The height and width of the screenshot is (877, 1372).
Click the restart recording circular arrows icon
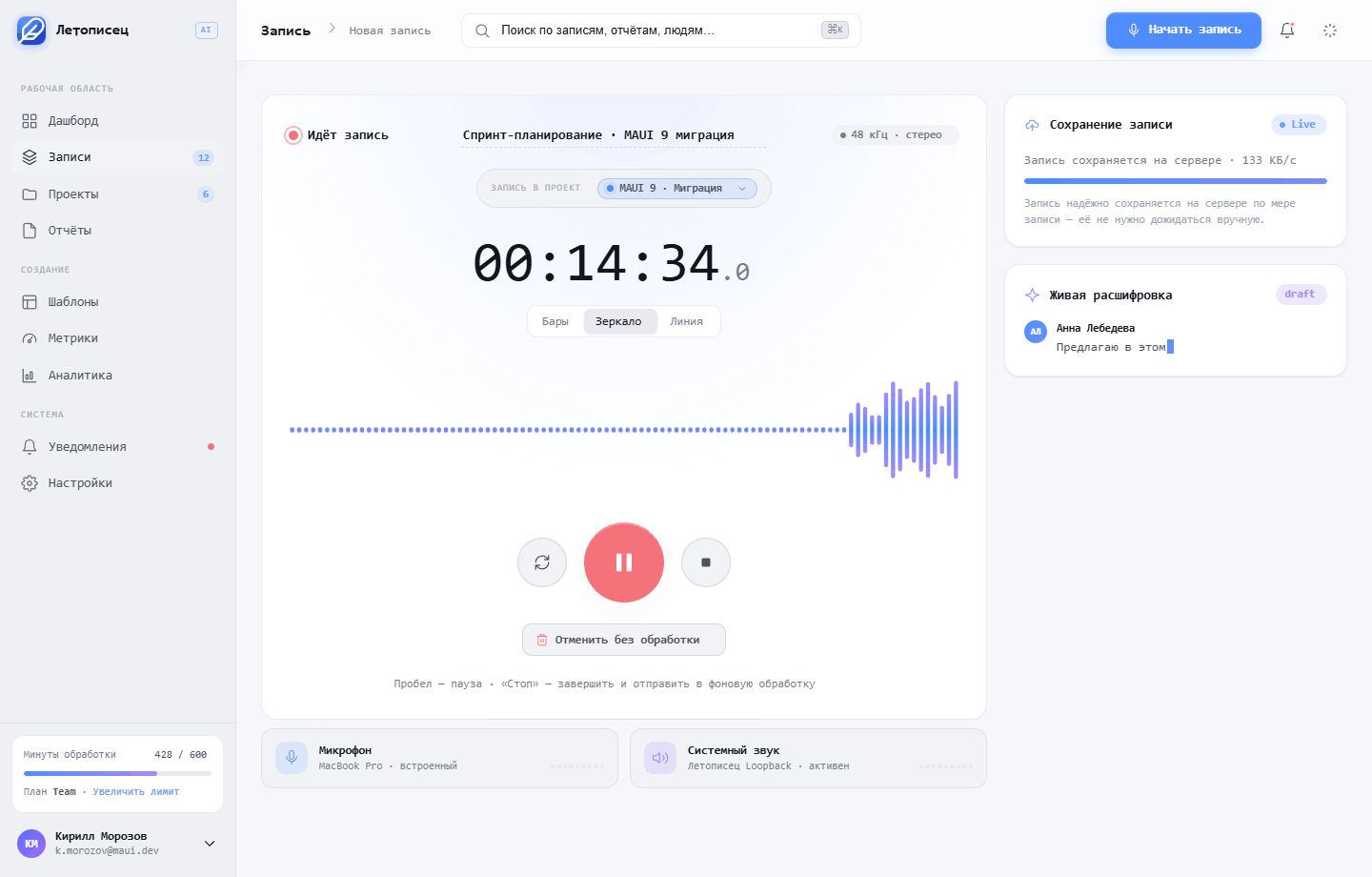point(542,562)
